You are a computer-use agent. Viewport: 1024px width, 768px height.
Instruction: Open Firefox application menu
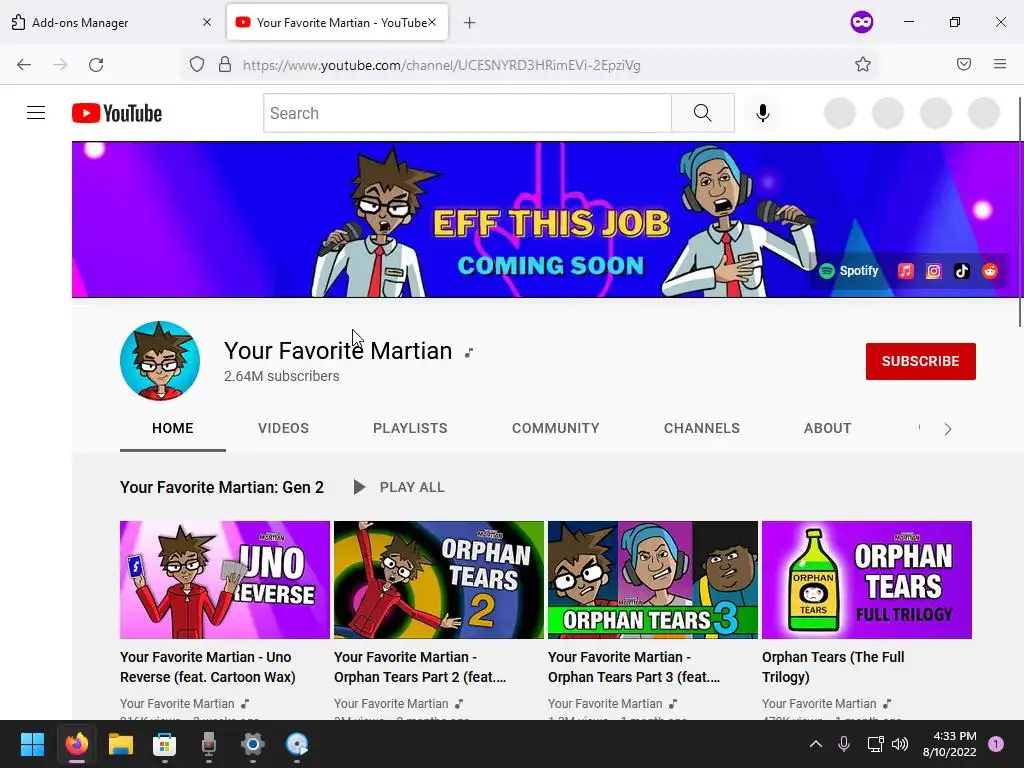[1000, 65]
